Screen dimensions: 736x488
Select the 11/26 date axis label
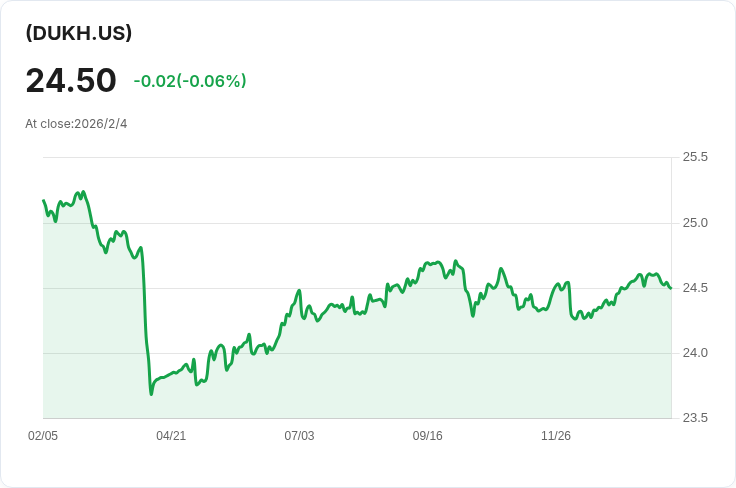click(x=556, y=436)
